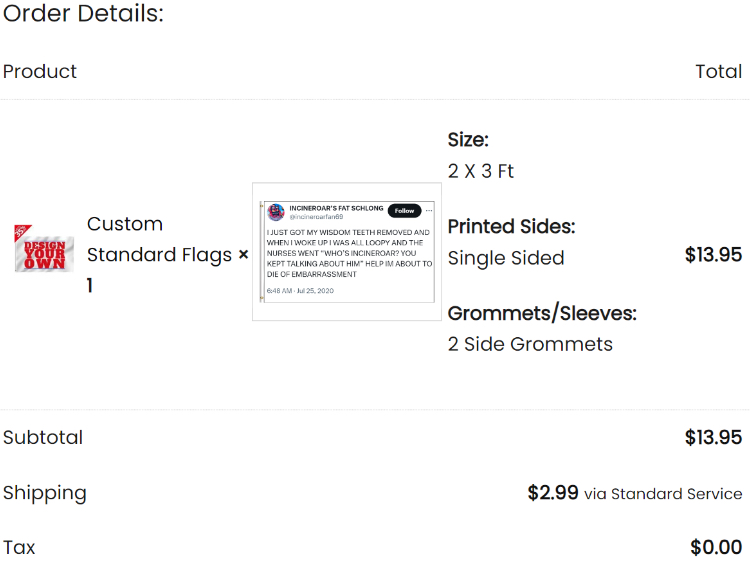The image size is (750, 570).
Task: Click the profile avatar in the tweet preview
Action: point(276,212)
